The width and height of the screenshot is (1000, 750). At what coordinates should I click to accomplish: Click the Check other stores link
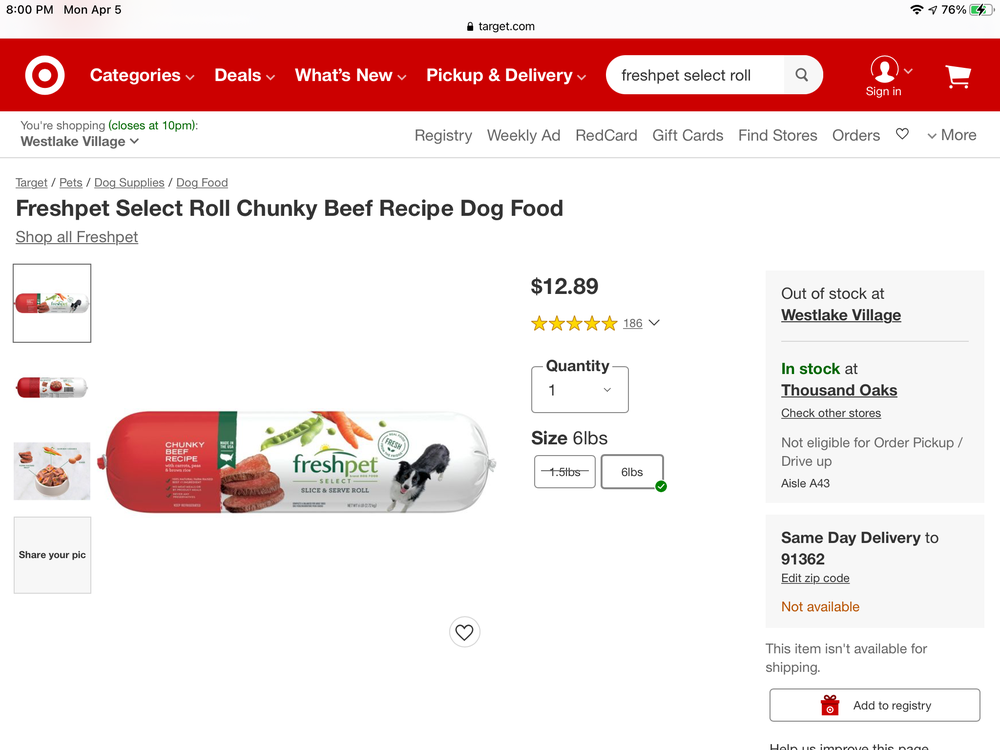pos(831,413)
